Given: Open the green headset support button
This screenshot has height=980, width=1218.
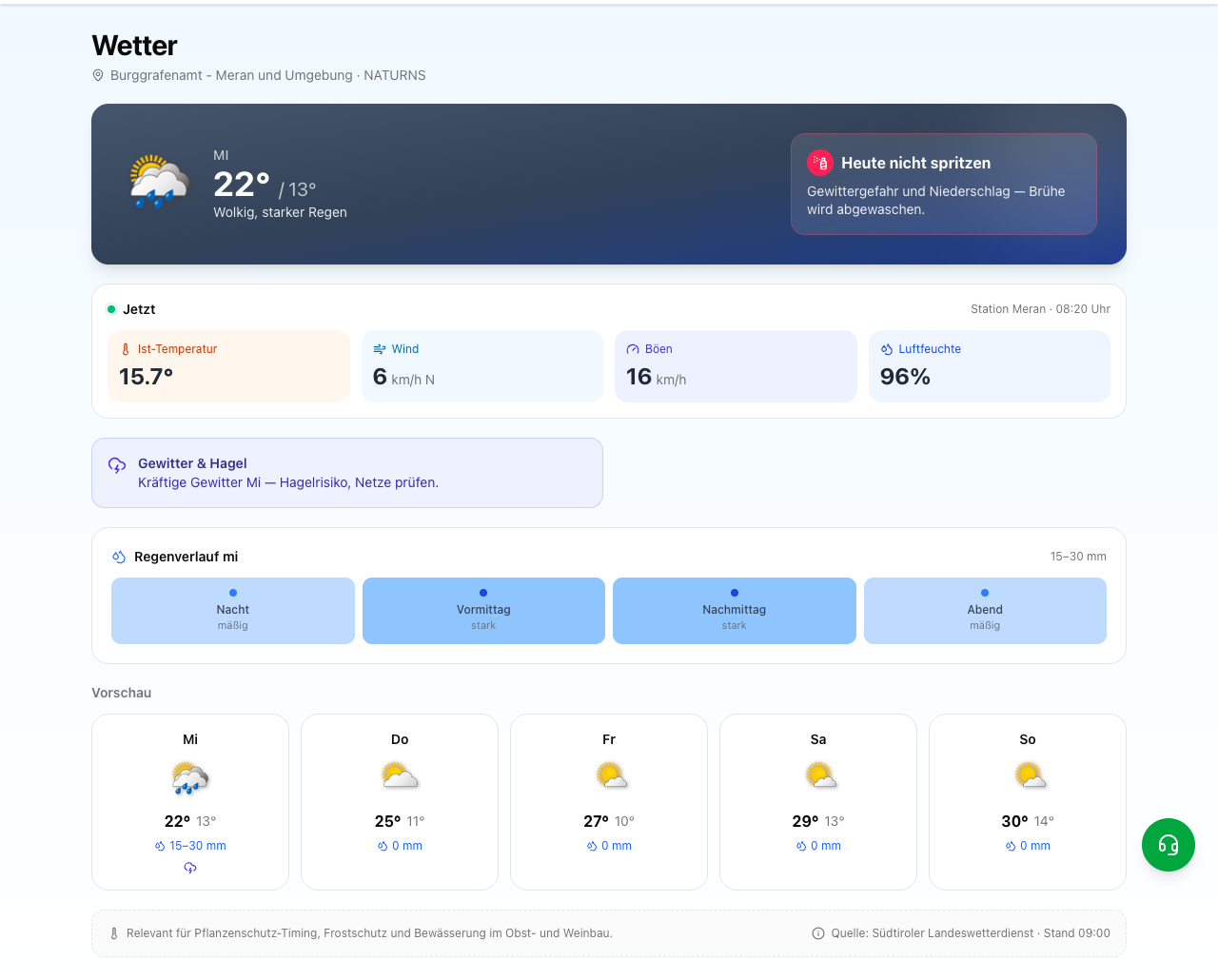Looking at the screenshot, I should click(x=1169, y=845).
